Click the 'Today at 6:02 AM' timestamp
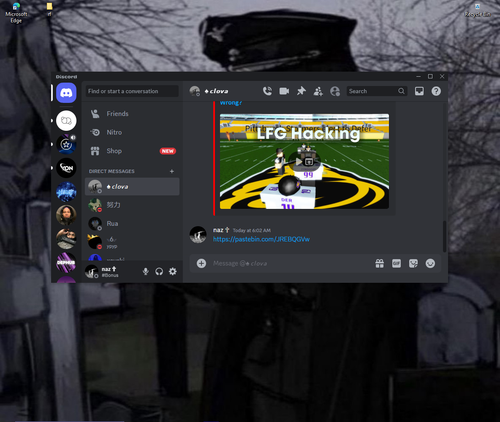The height and width of the screenshot is (422, 500). 252,230
